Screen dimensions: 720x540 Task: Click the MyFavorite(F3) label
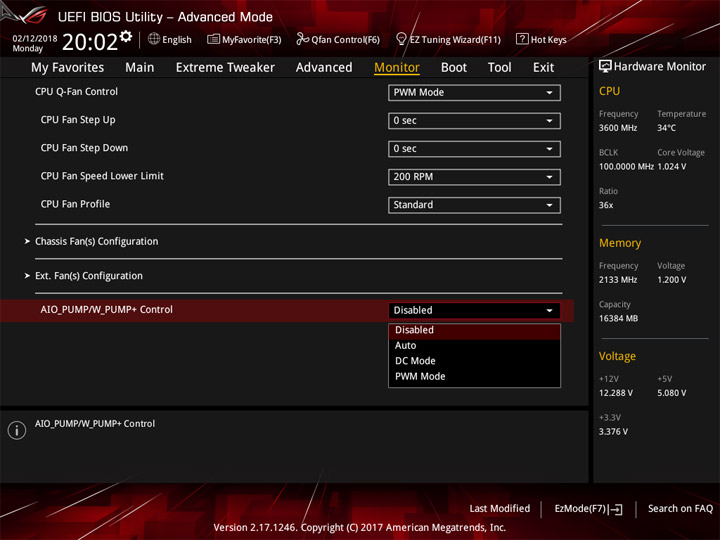point(252,40)
